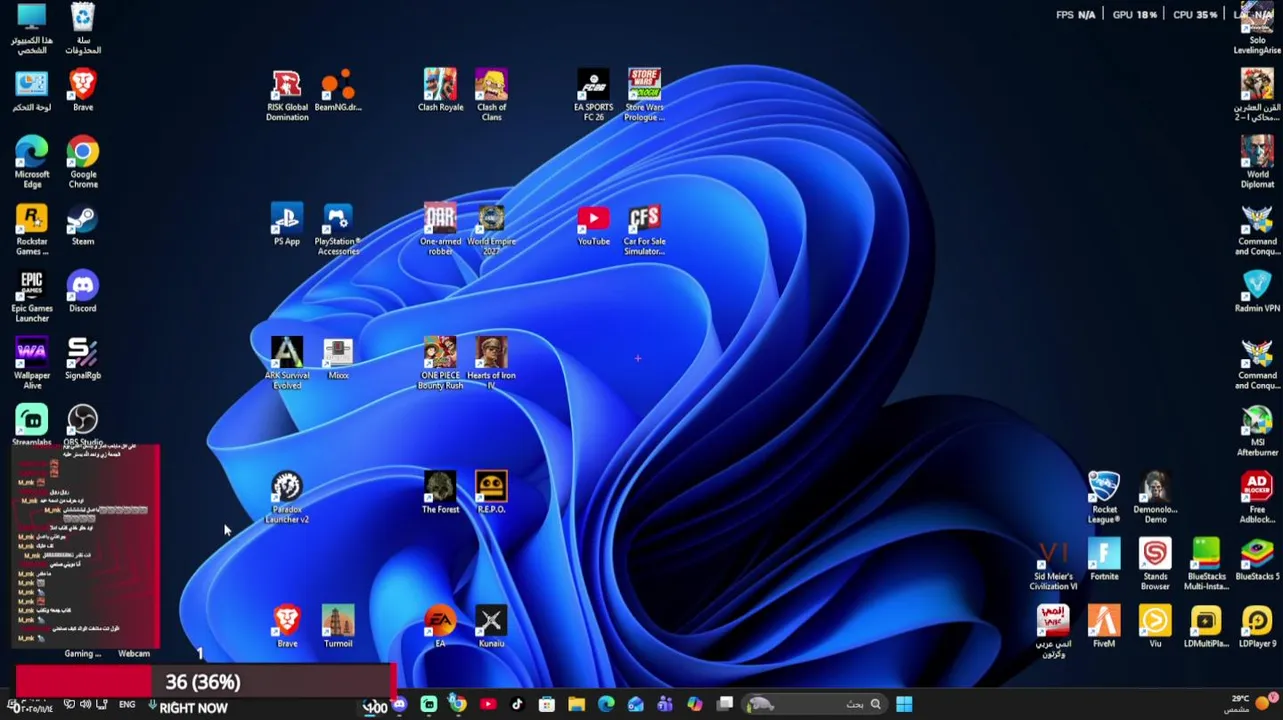The image size is (1283, 720).
Task: Select the MSI Afterburner icon
Action: 1257,431
